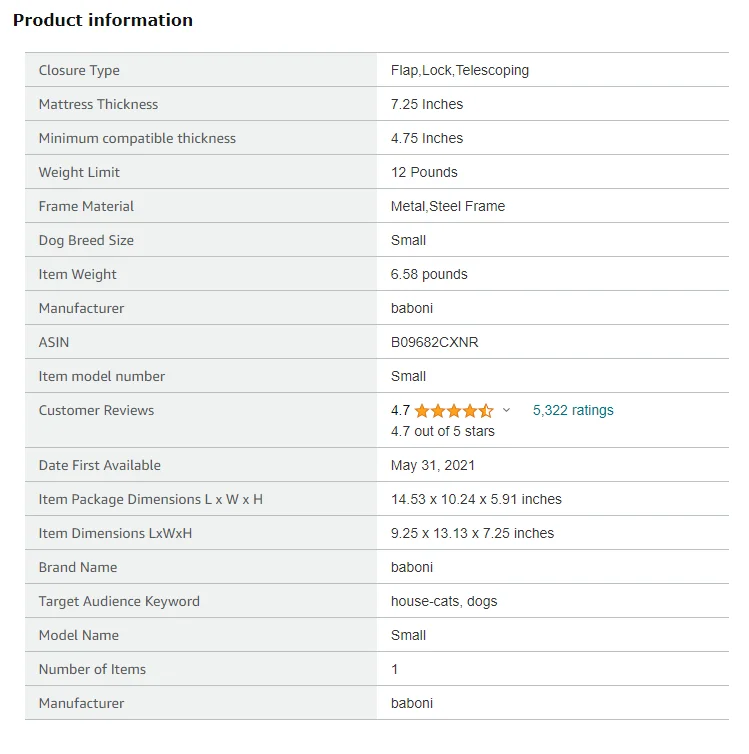Click the Mattress Thickness value 7.25 Inches
The image size is (749, 754).
(x=427, y=104)
